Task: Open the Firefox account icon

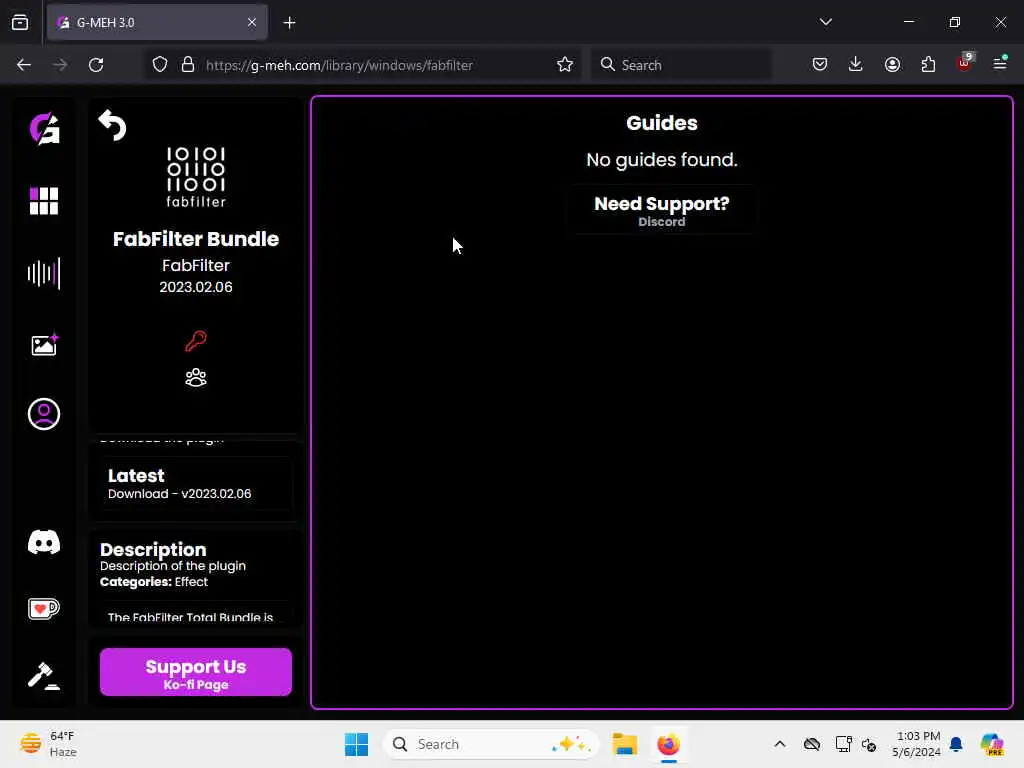Action: pos(892,64)
